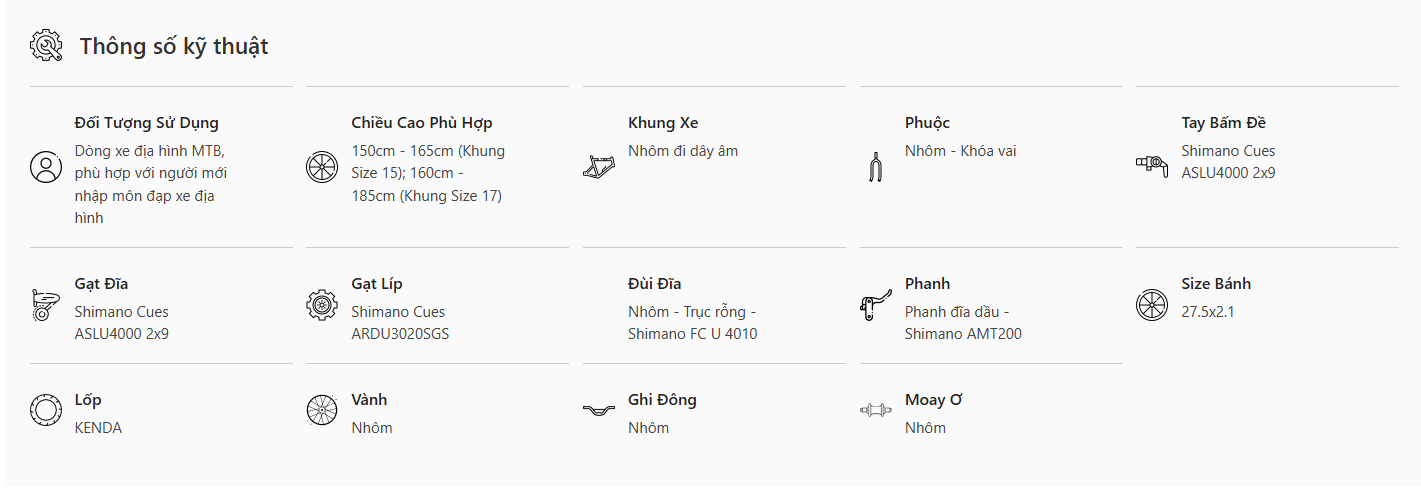1421x494 pixels.
Task: Click the hub icon for Moay Ơ
Action: [876, 410]
